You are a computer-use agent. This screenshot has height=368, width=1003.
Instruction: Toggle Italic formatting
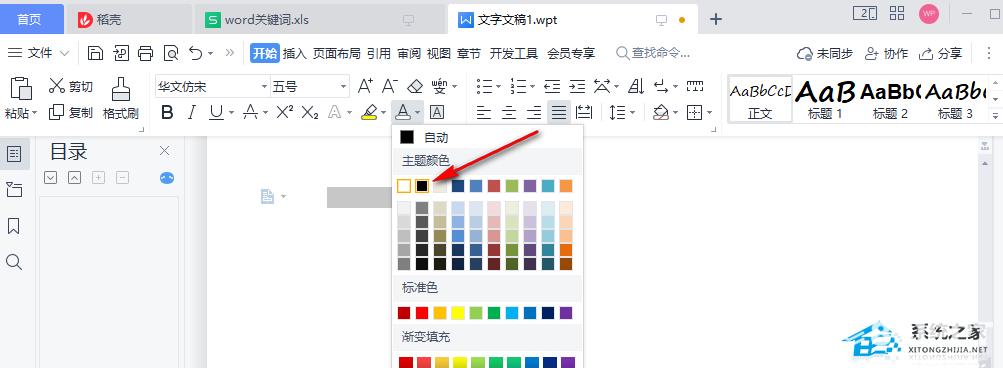click(x=192, y=113)
